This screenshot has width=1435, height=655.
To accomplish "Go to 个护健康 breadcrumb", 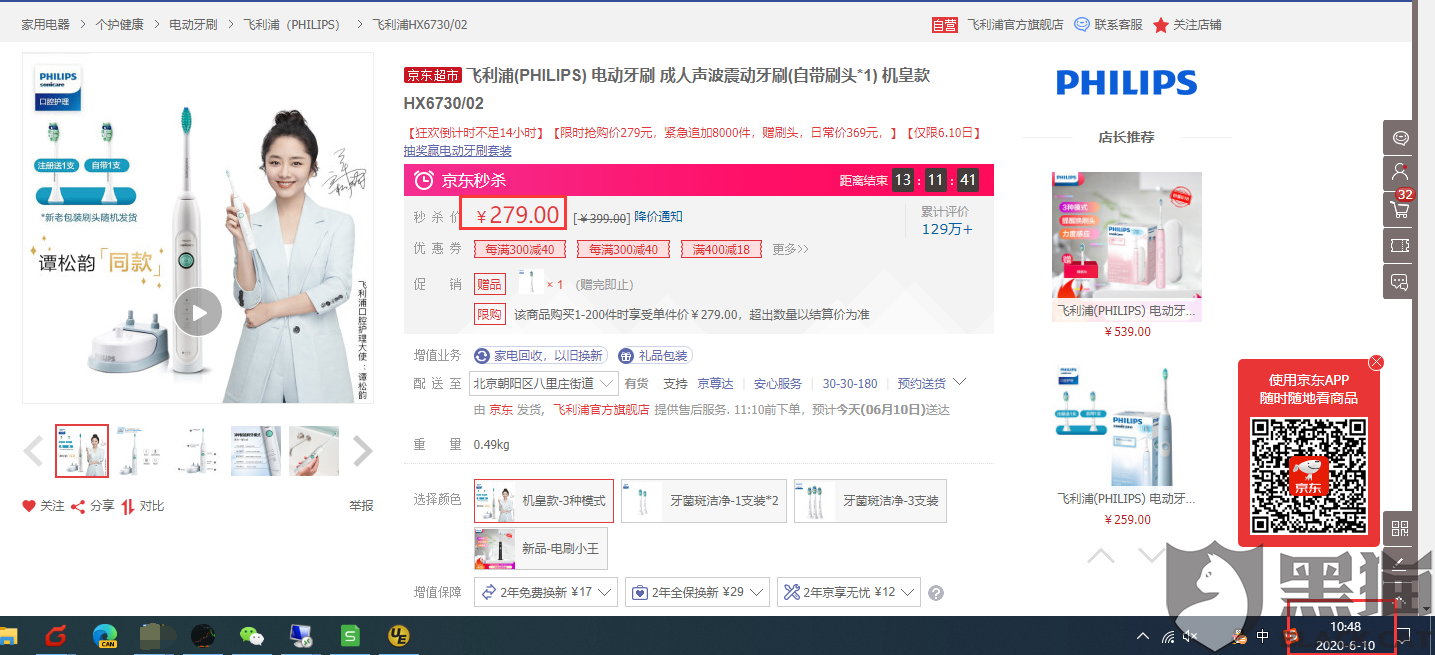I will (119, 24).
